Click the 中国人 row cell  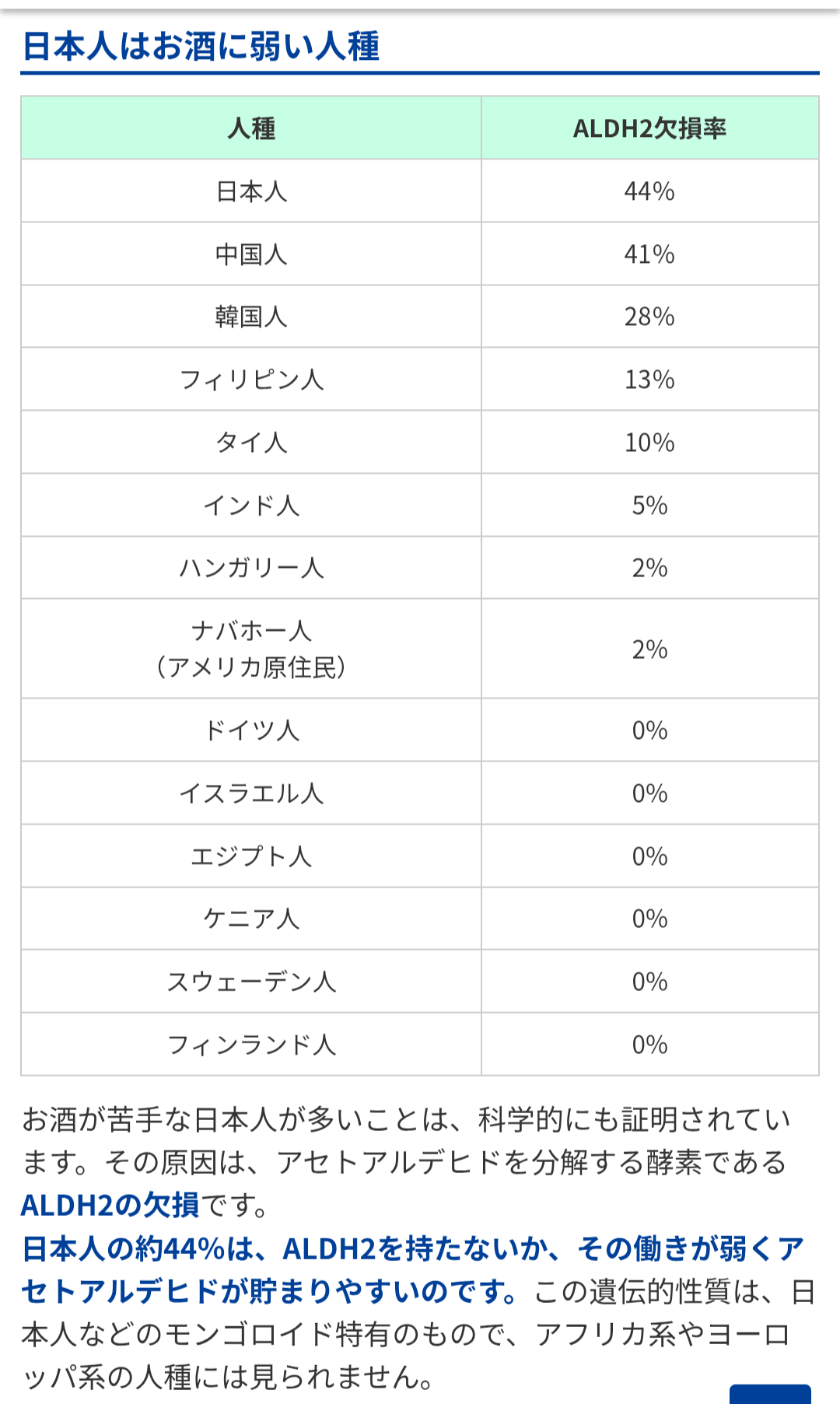[251, 254]
